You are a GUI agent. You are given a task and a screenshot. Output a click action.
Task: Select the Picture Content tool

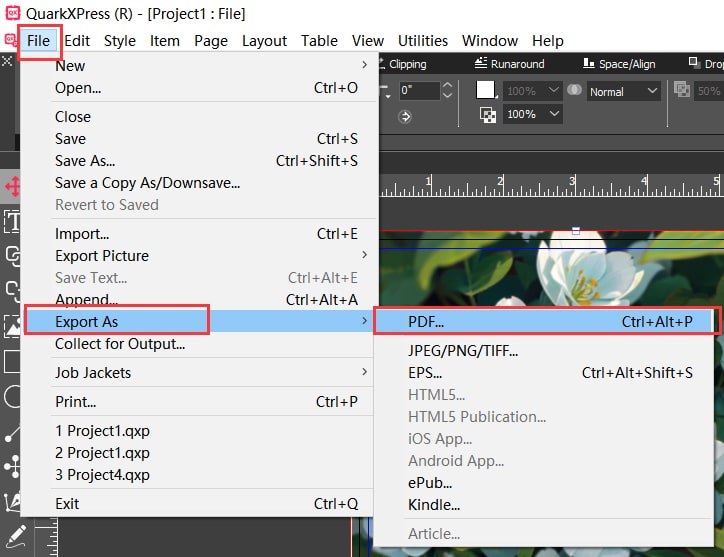point(12,326)
